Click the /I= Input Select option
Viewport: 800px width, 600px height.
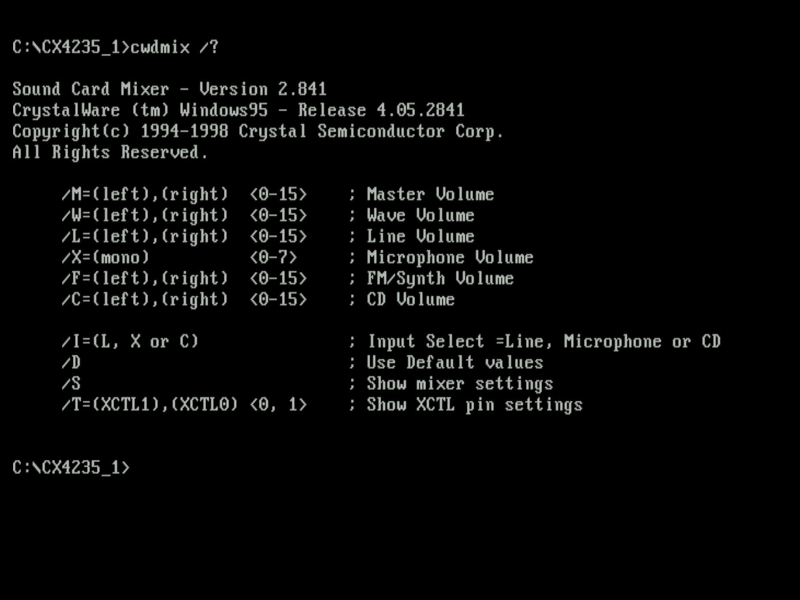tap(130, 341)
